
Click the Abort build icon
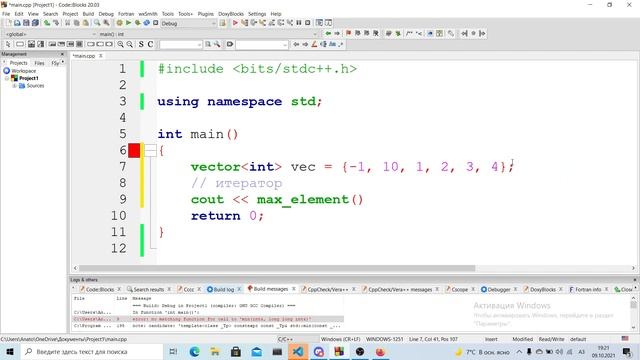pos(156,23)
